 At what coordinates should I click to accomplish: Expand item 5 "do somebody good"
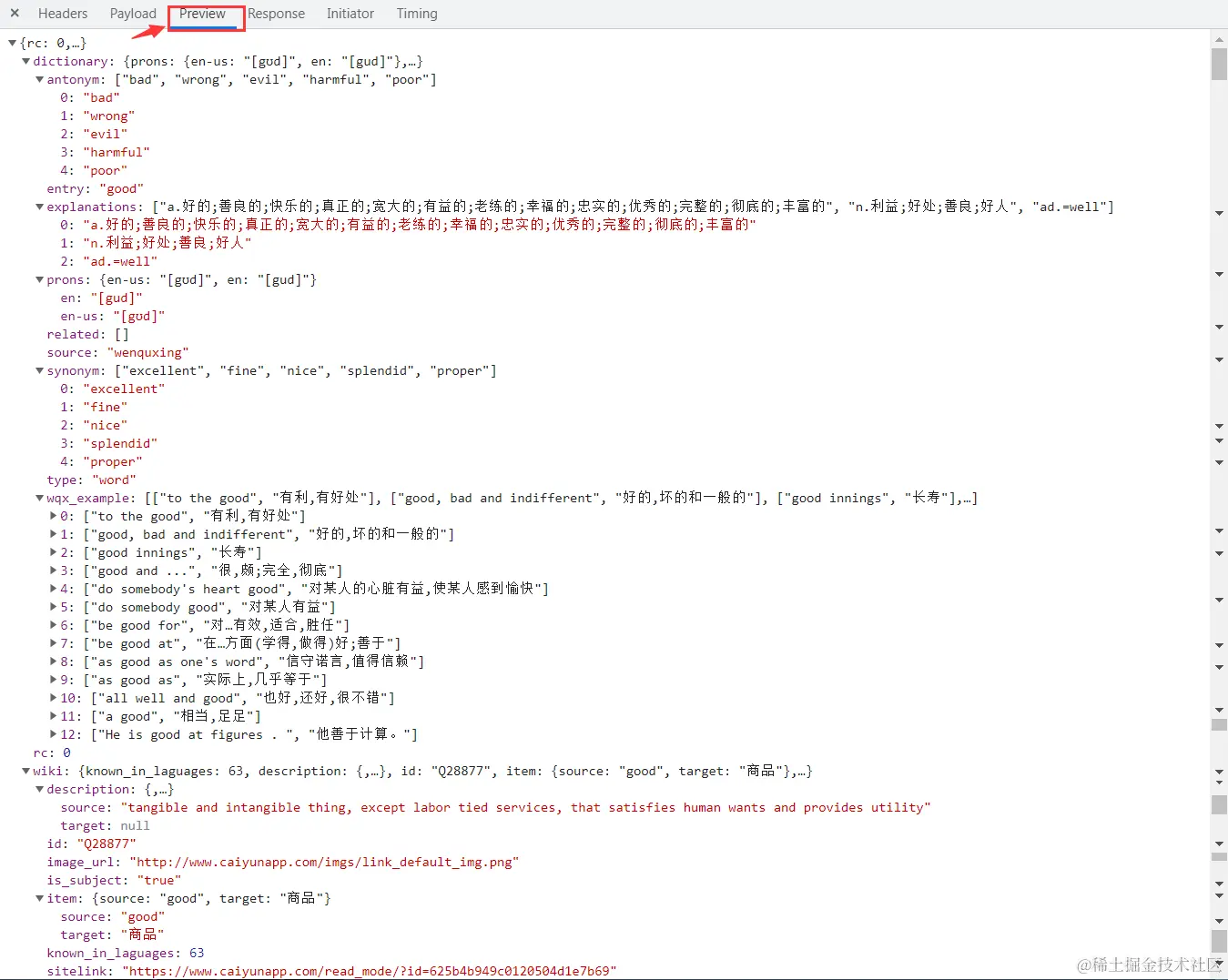(x=54, y=607)
